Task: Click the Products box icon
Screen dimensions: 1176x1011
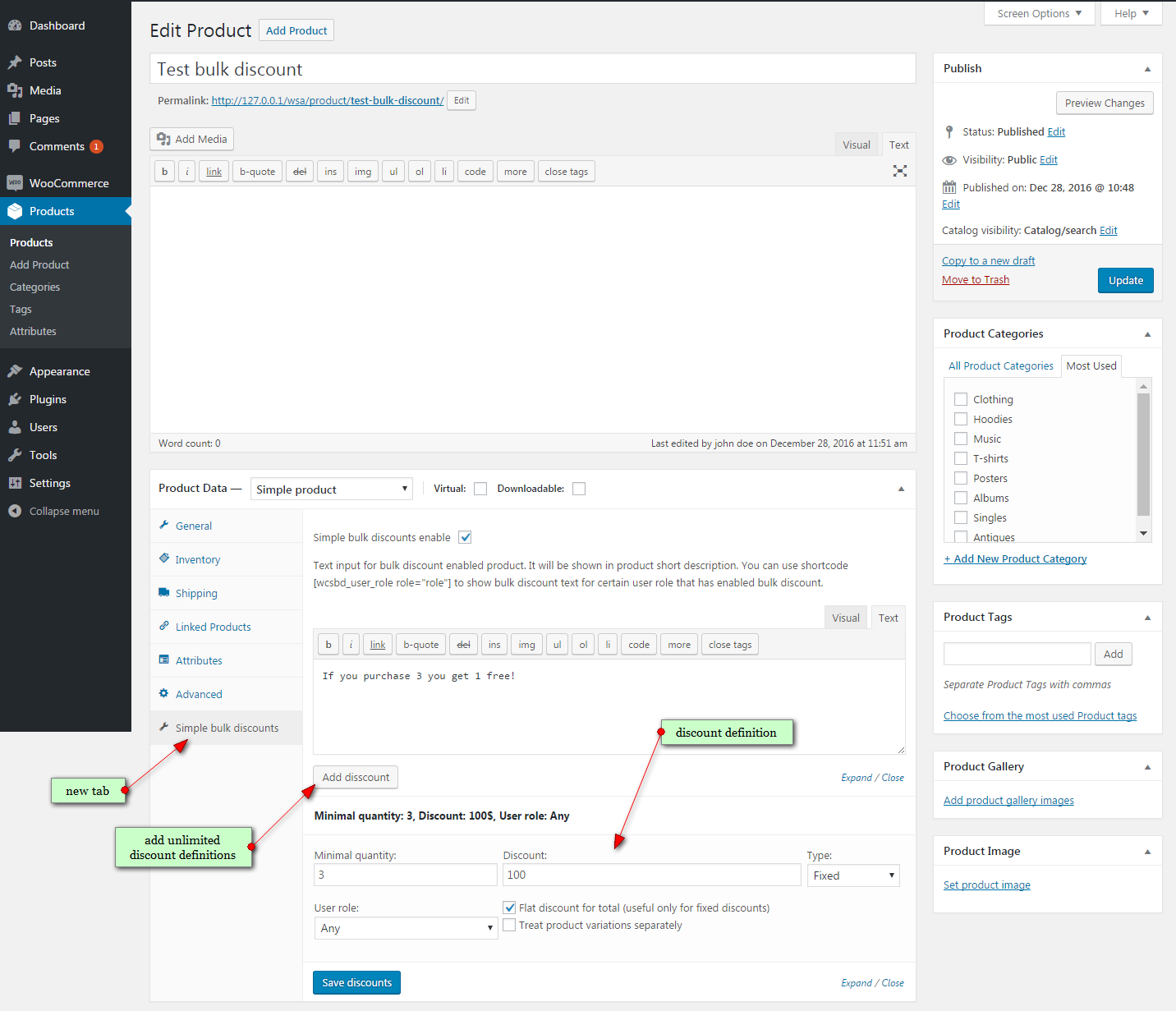Action: 15,211
